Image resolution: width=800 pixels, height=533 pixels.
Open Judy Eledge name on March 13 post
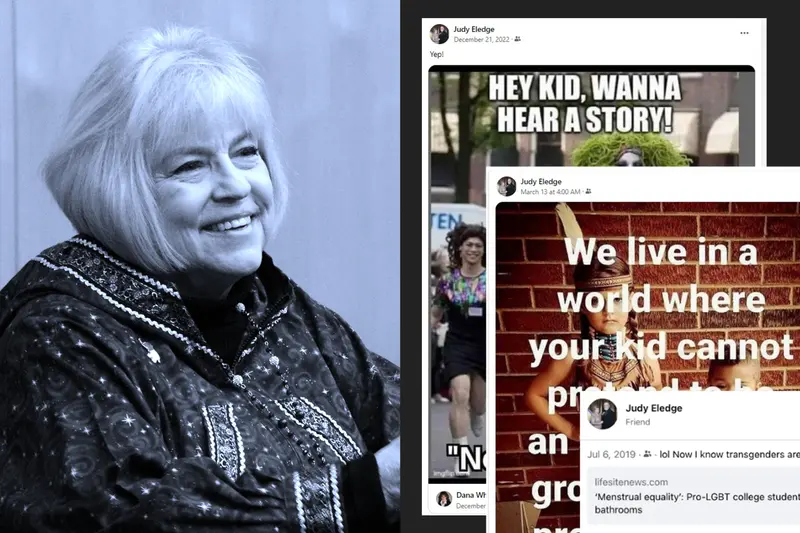(541, 182)
